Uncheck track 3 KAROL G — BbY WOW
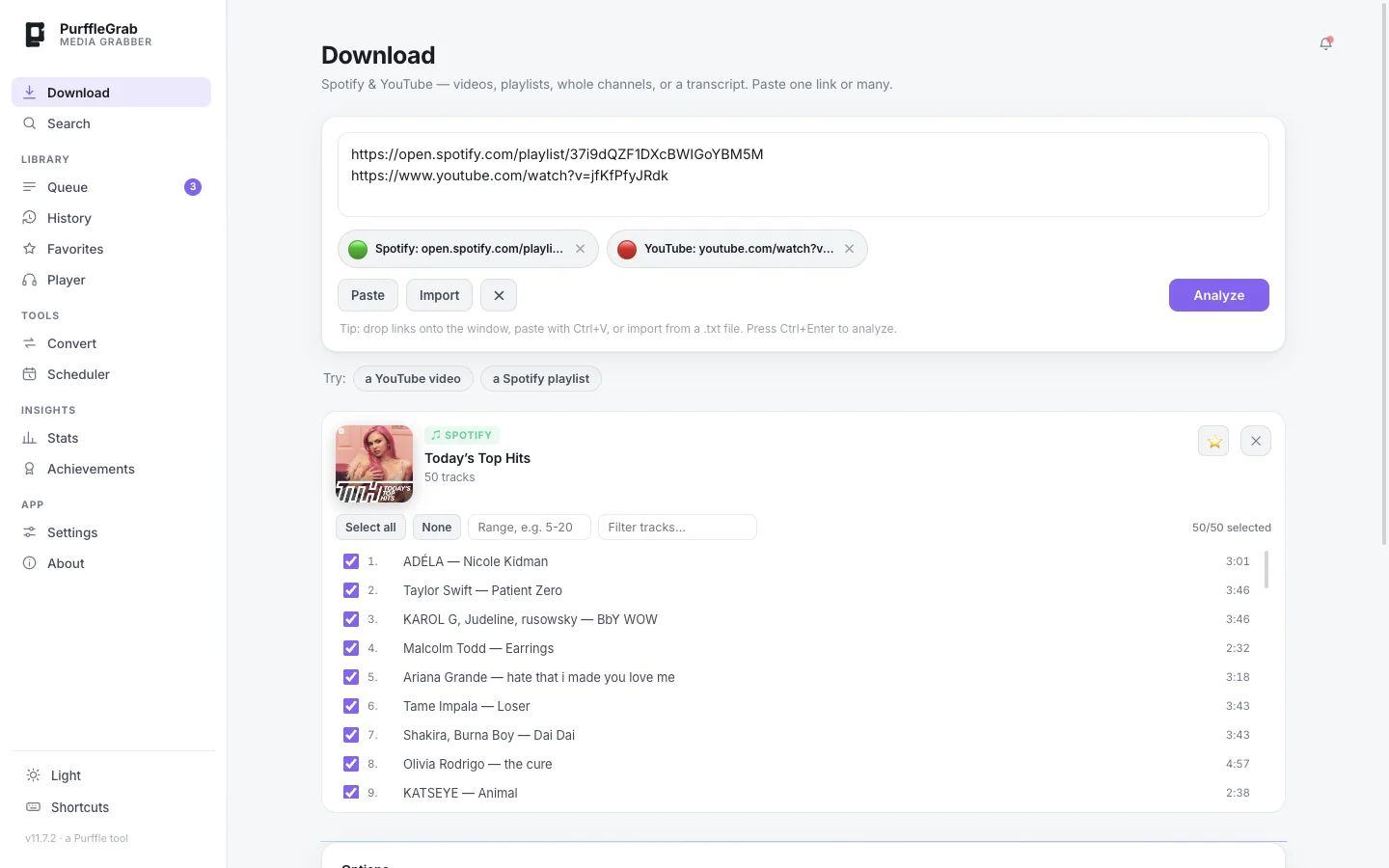1389x868 pixels. 351,619
